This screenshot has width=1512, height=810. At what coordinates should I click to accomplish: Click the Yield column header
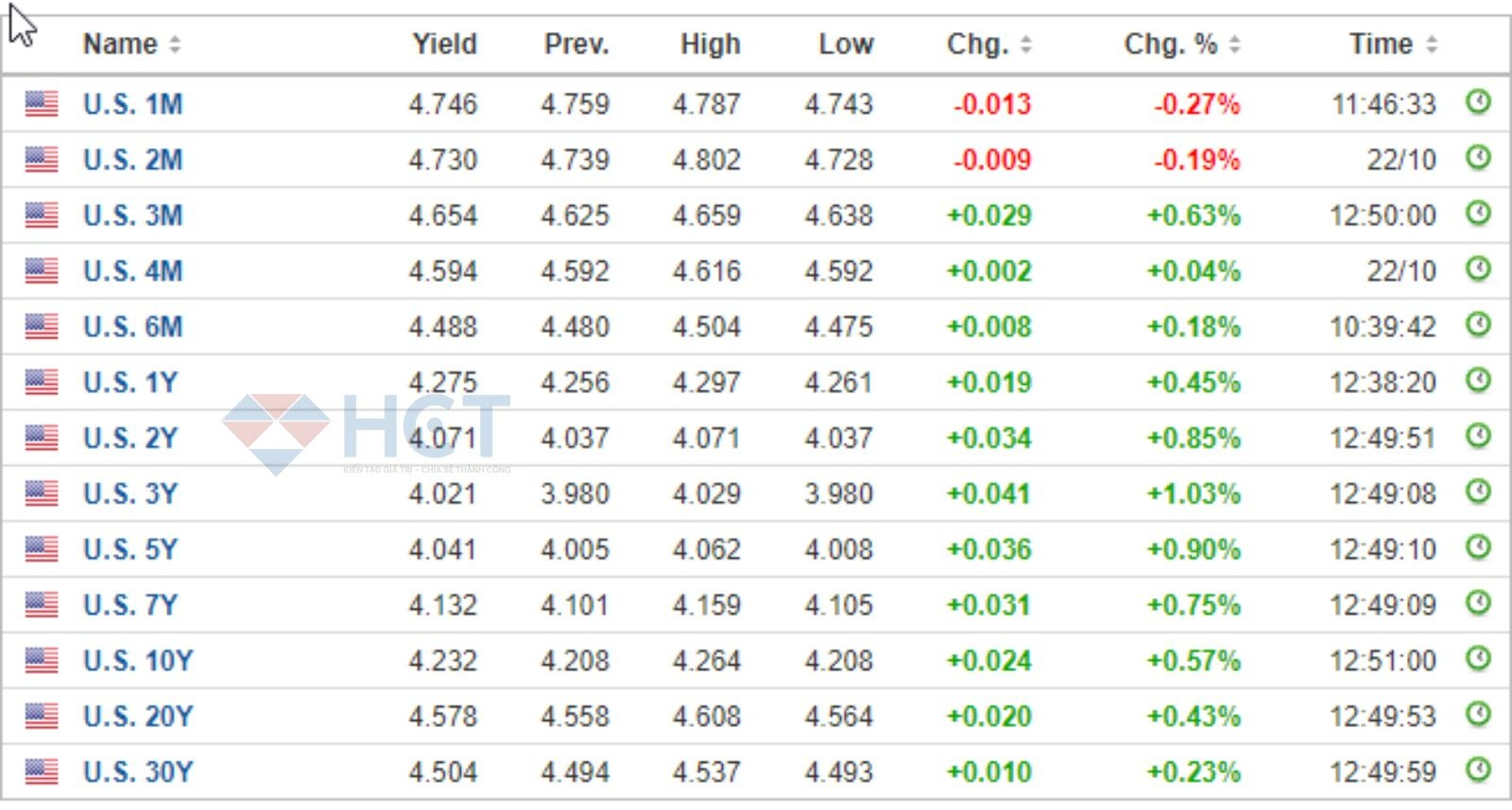[x=444, y=44]
